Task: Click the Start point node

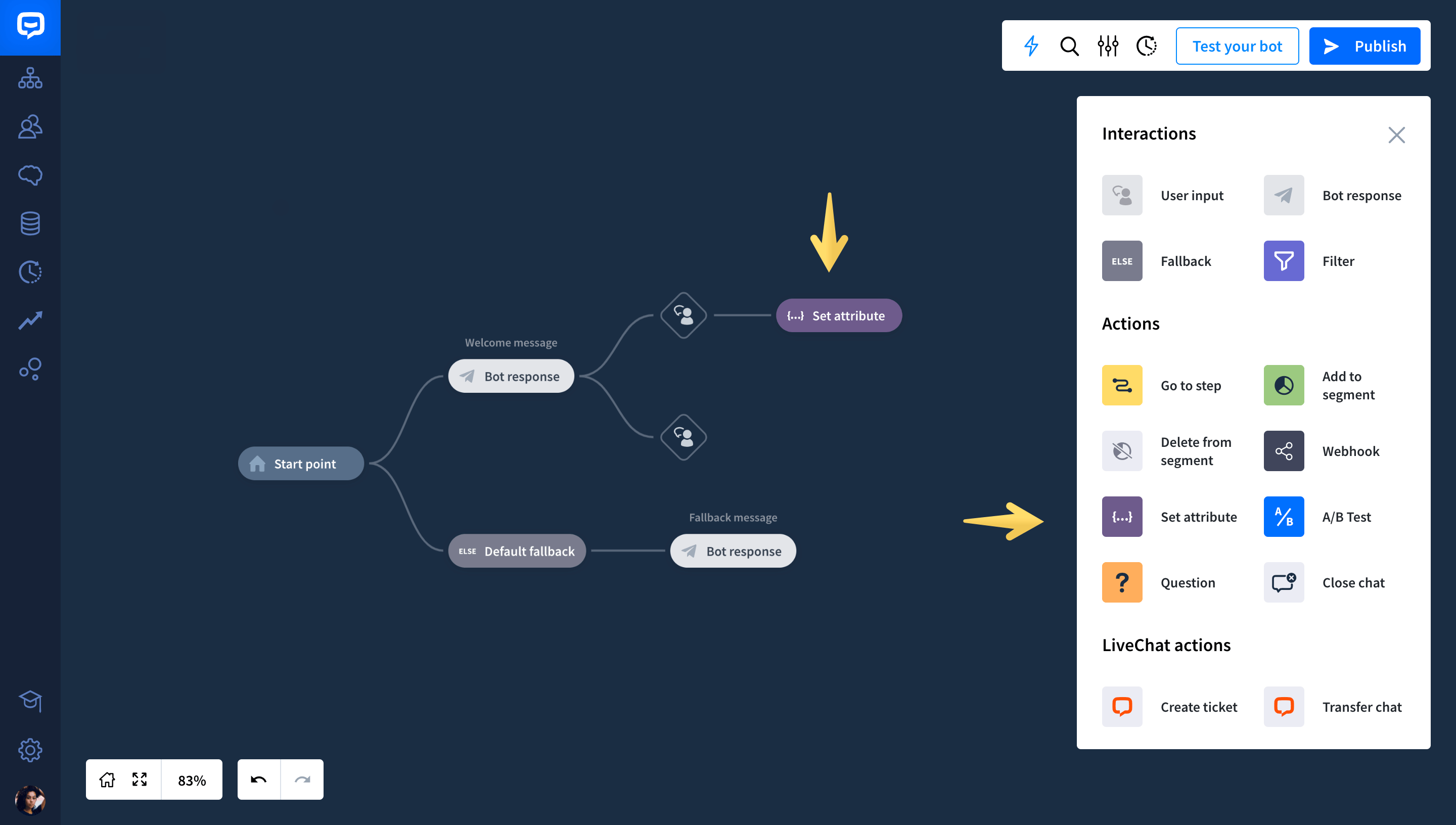Action: click(301, 464)
